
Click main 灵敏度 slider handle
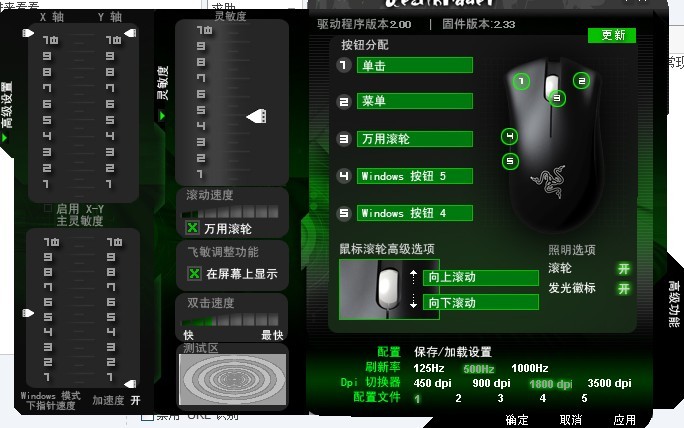coord(256,116)
